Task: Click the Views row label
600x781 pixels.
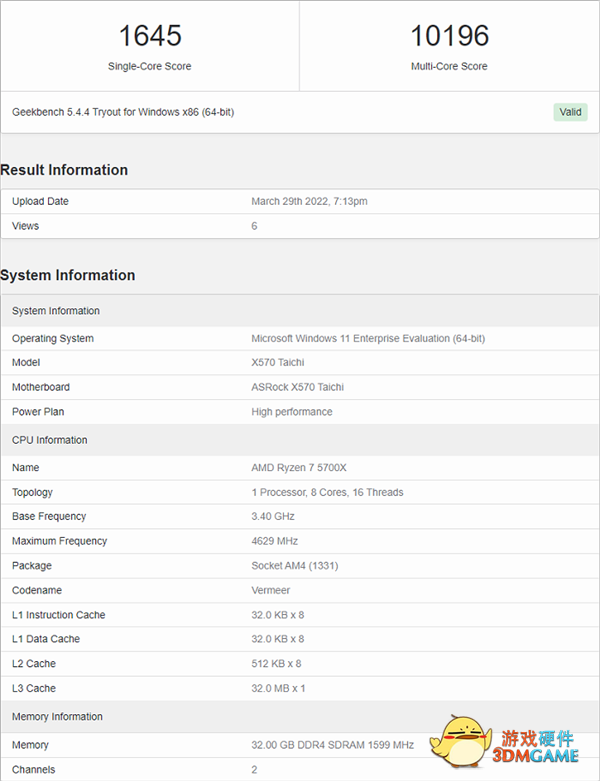Action: click(25, 226)
